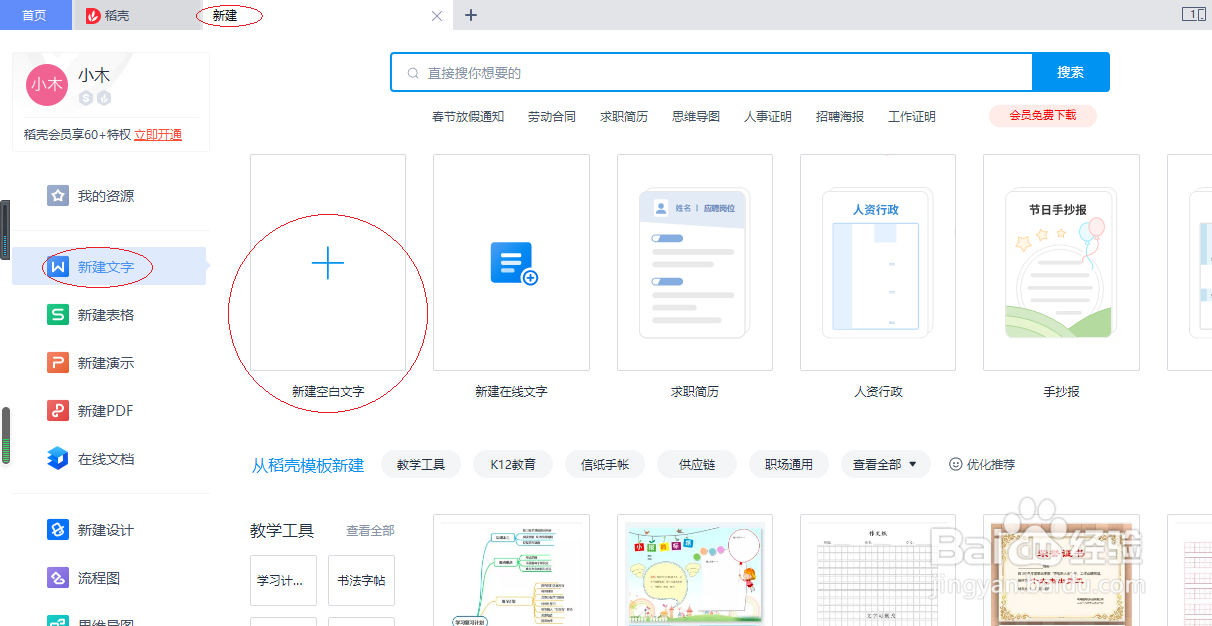Click the 人事证明 search suggestion

point(768,117)
